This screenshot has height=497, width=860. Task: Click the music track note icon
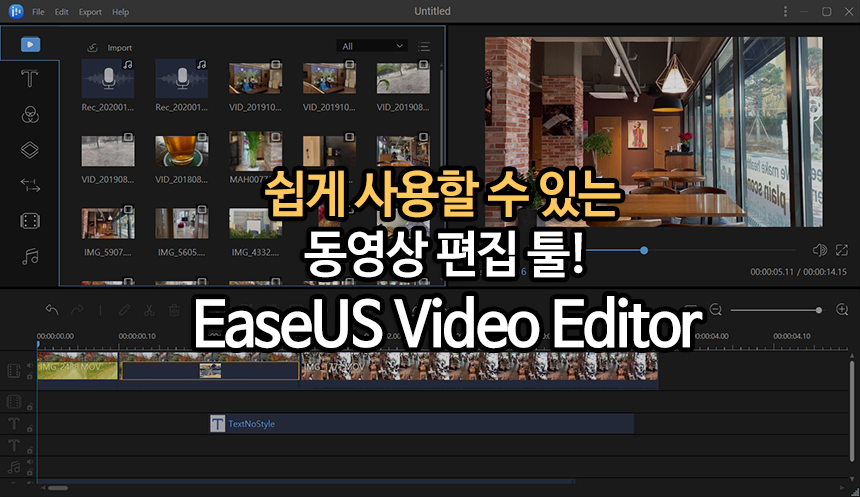point(14,467)
